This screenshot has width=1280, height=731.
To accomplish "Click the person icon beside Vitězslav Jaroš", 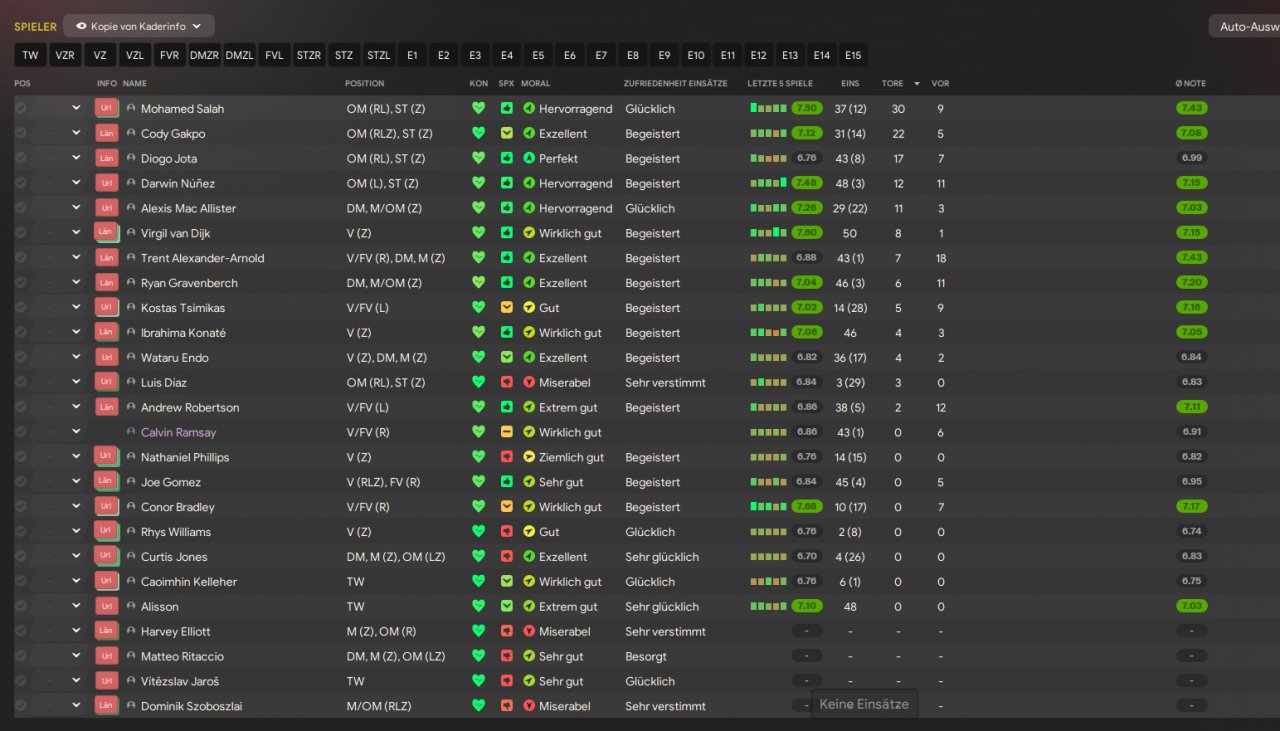I will (131, 681).
